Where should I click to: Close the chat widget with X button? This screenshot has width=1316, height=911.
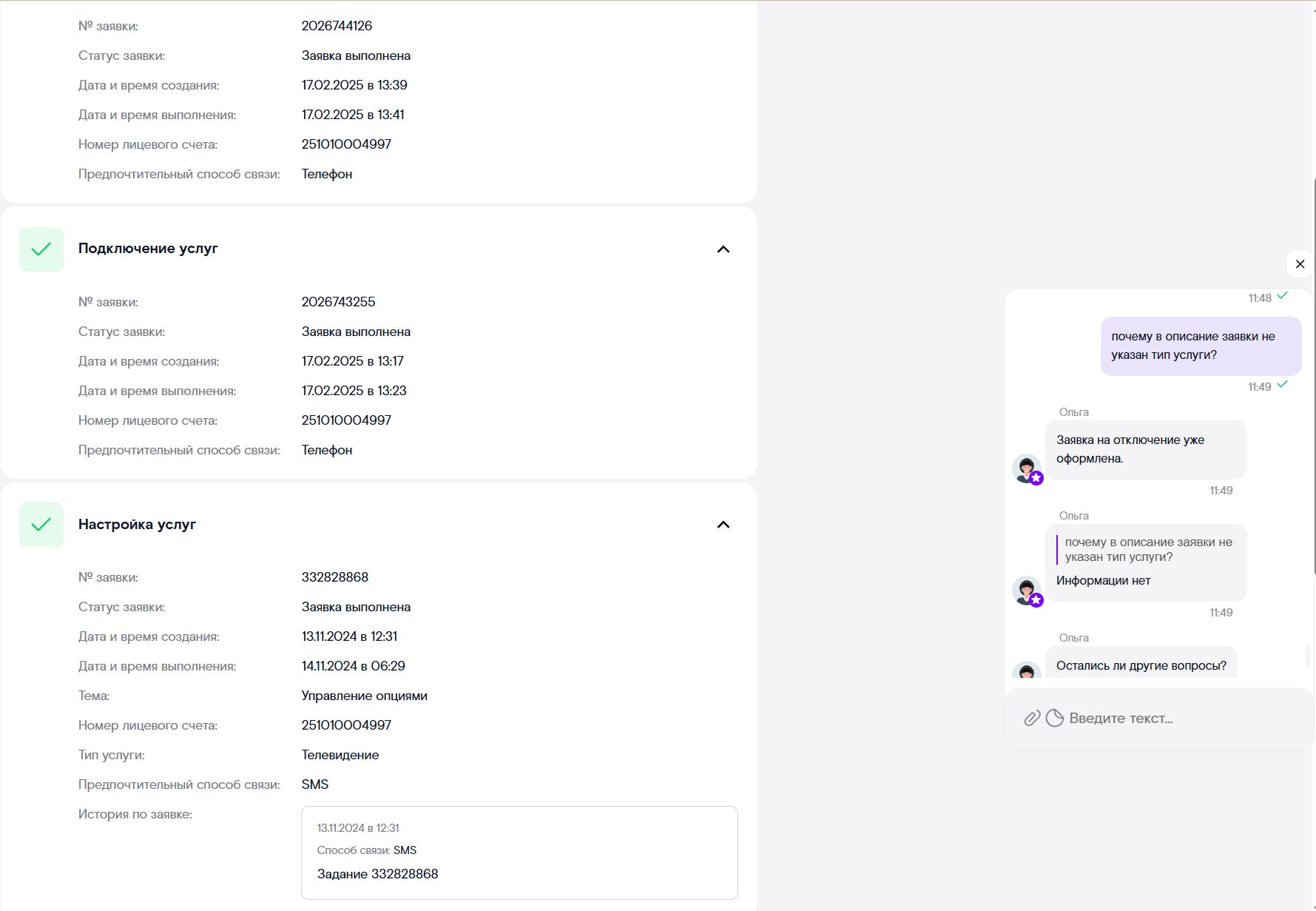click(x=1300, y=264)
